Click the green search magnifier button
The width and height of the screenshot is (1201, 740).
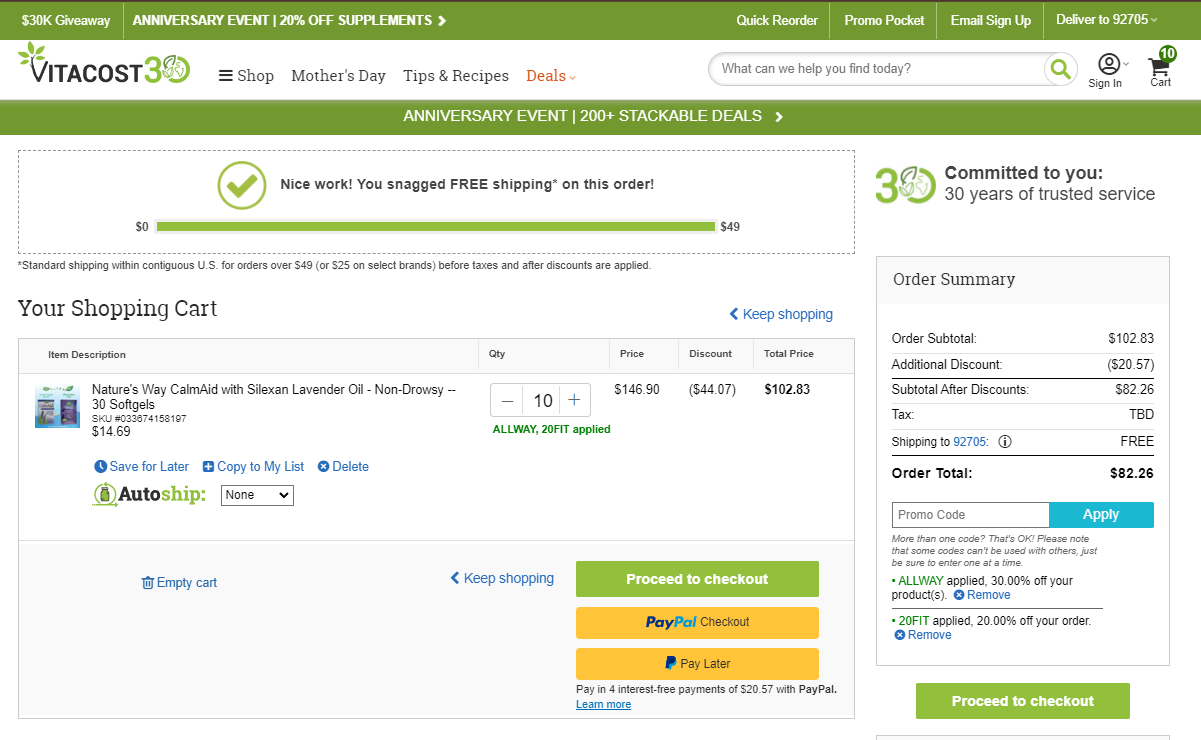click(1060, 69)
